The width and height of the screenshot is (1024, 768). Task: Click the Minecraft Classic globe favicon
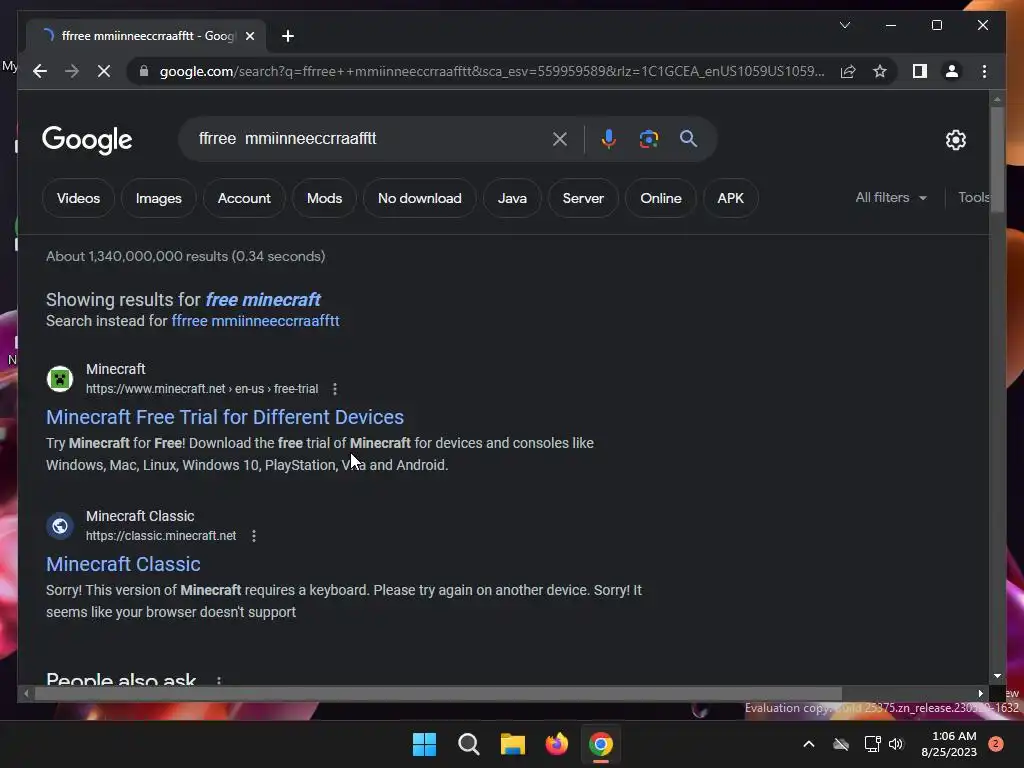click(x=60, y=526)
